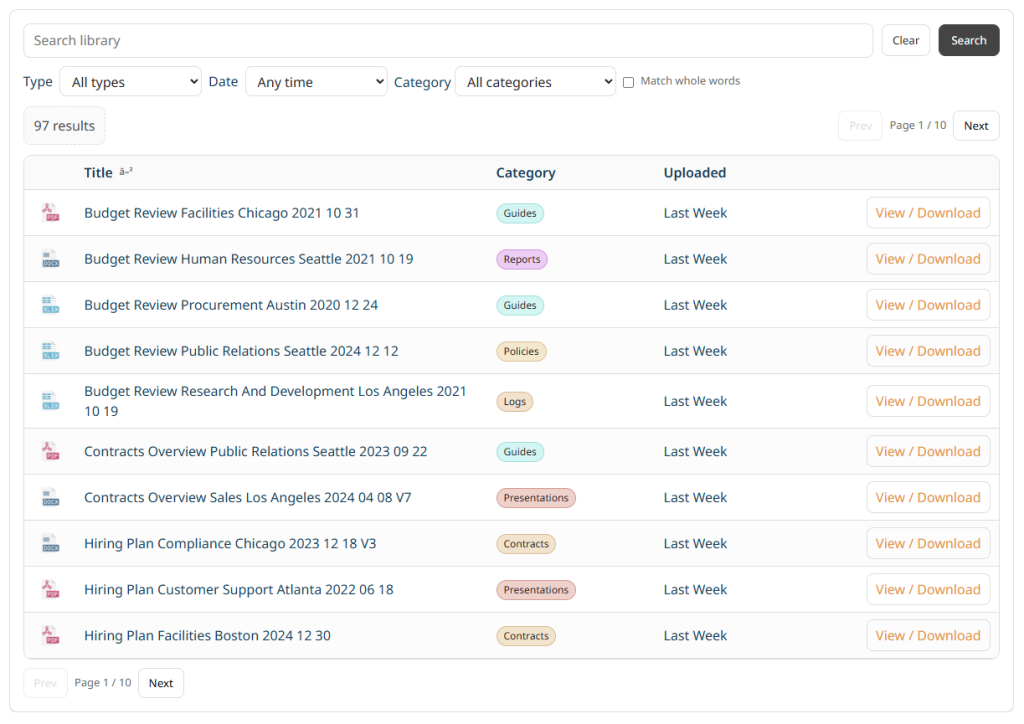Click DOCX icon for Contracts Overview Sales
Image resolution: width=1024 pixels, height=724 pixels.
click(50, 498)
